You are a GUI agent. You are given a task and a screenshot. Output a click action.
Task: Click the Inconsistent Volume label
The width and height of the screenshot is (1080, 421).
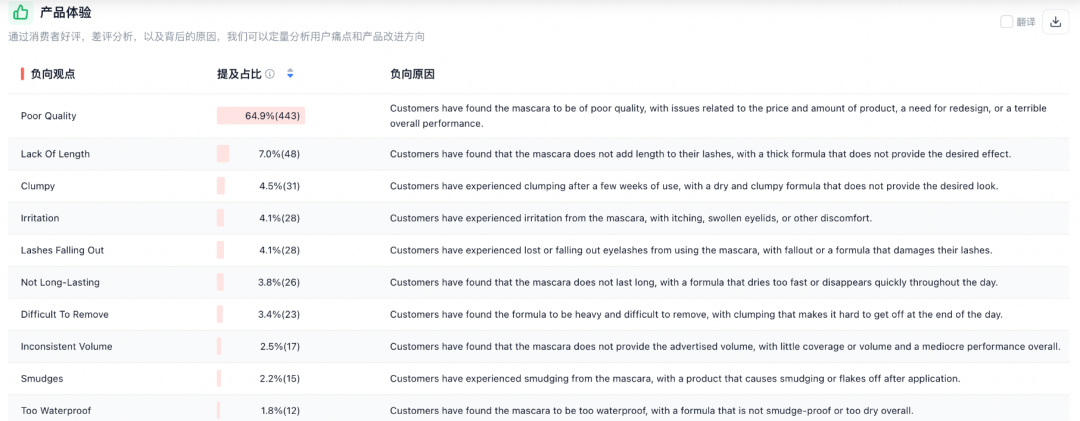click(66, 346)
